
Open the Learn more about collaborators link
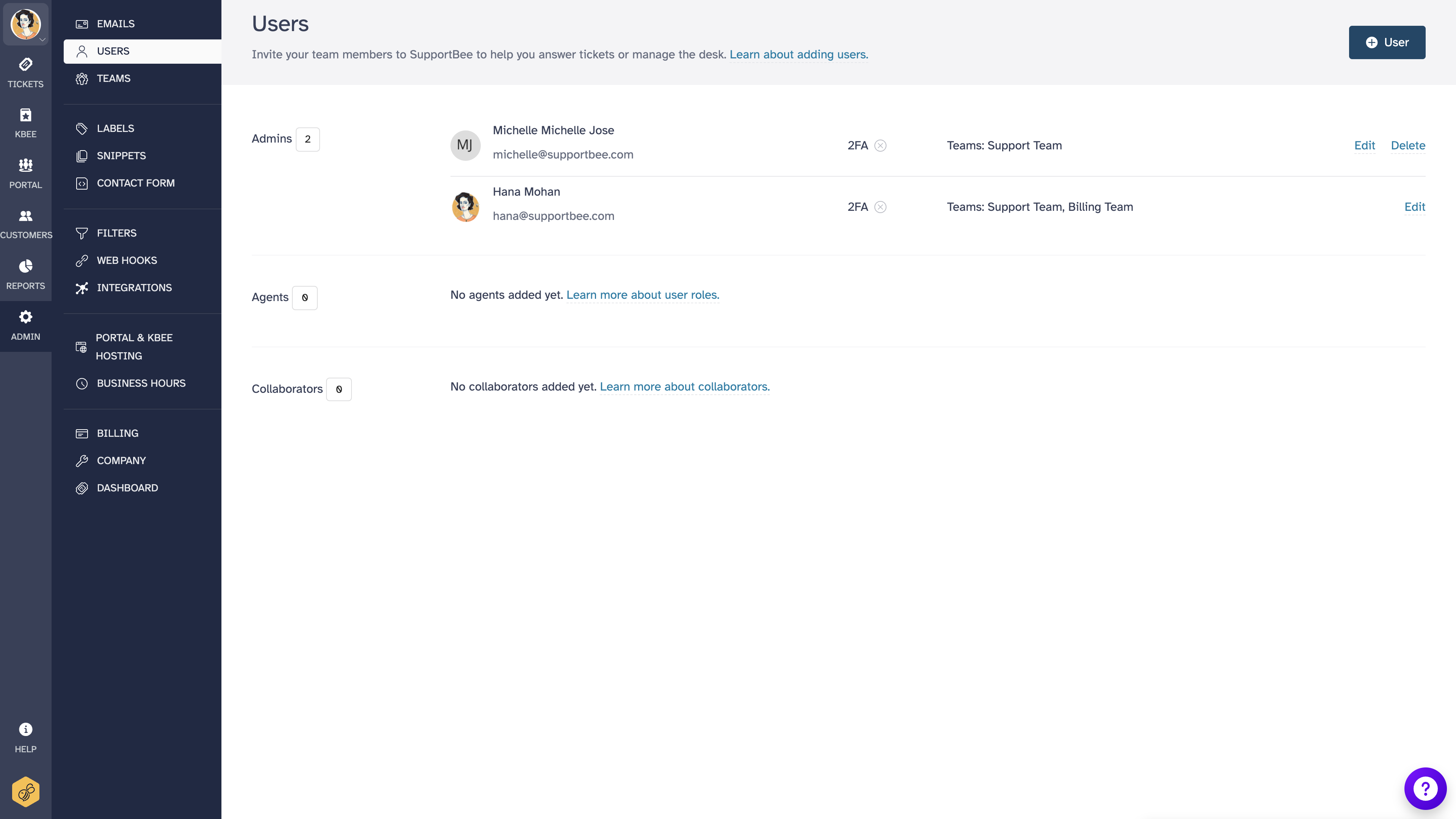[x=684, y=387]
